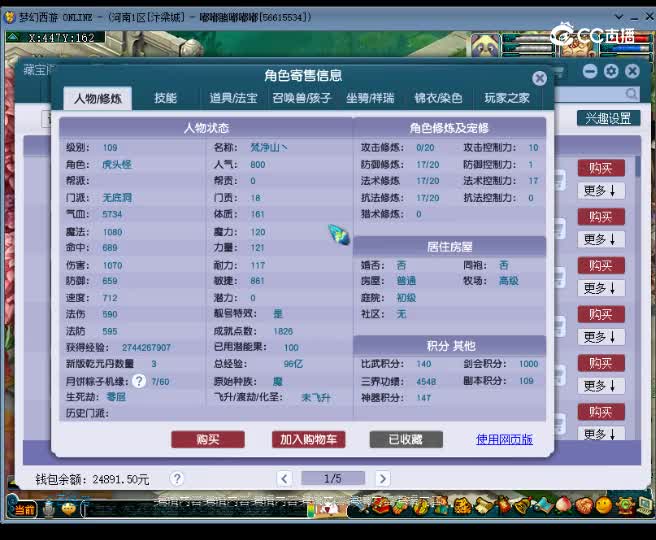Open the 人物/修炼 tab
Image resolution: width=656 pixels, height=540 pixels.
pos(97,99)
